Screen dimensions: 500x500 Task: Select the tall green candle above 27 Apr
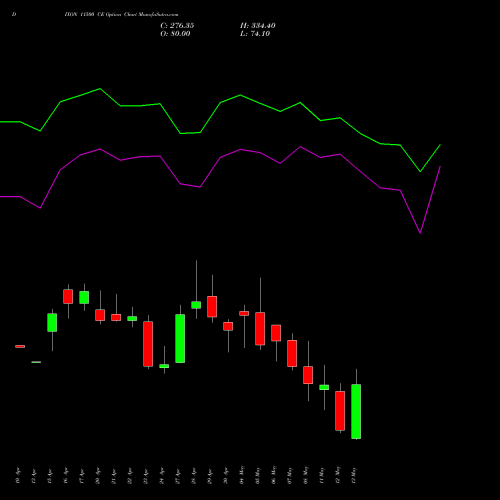tap(180, 338)
